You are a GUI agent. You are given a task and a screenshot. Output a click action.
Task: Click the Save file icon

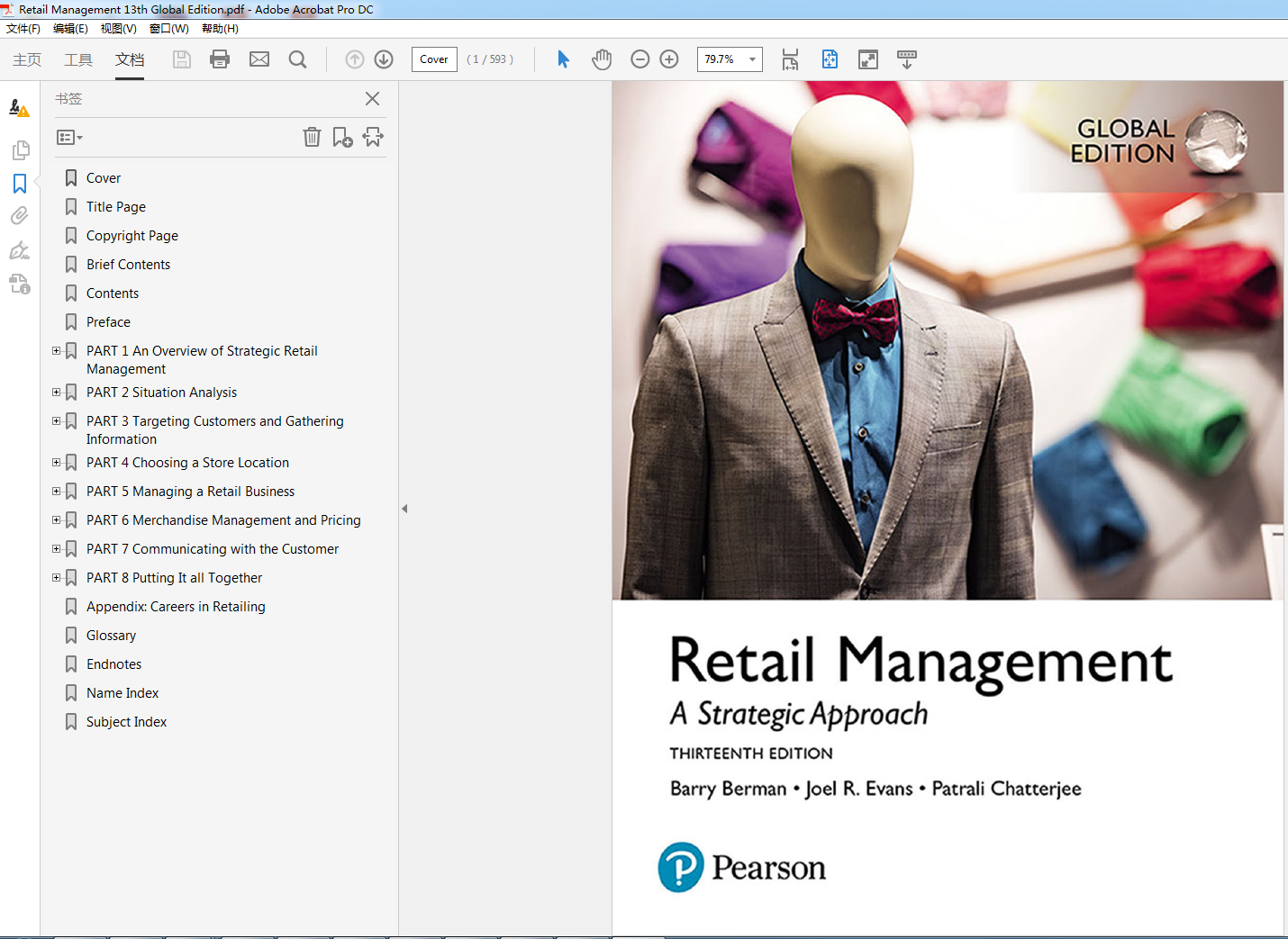click(182, 59)
